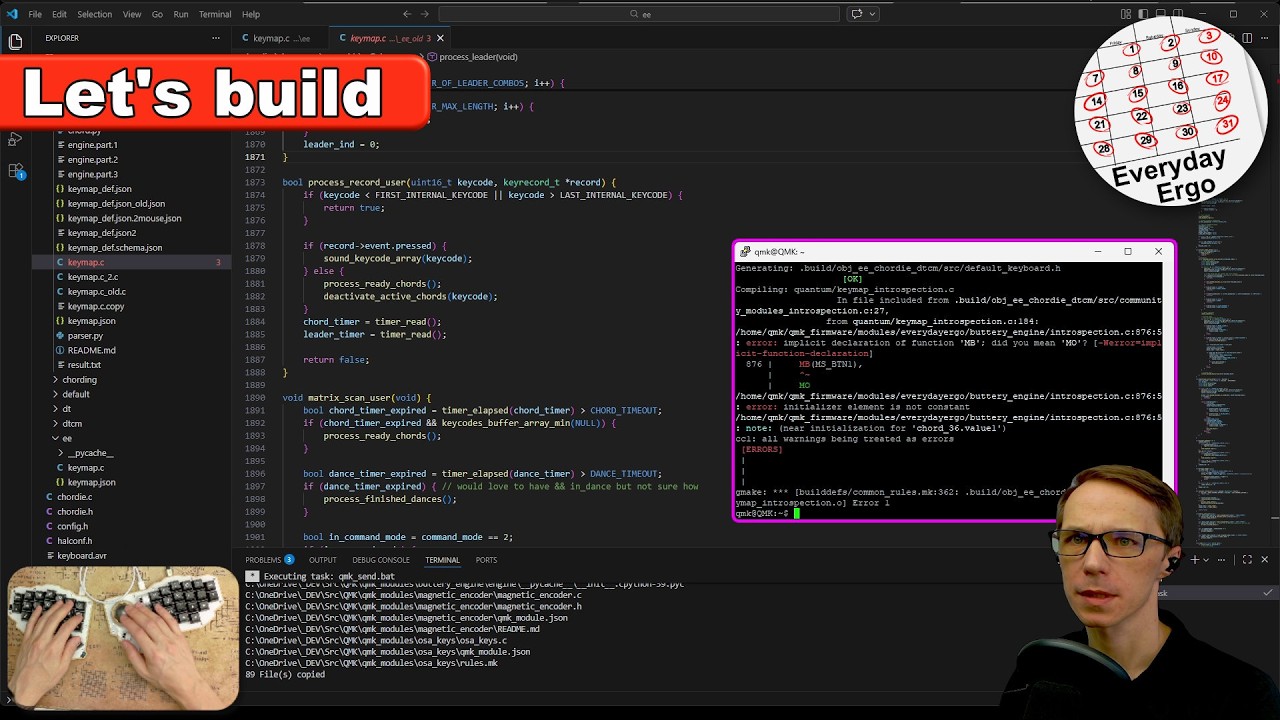Close the qmk@QMK terminal window
This screenshot has width=1280, height=720.
pyautogui.click(x=1158, y=252)
